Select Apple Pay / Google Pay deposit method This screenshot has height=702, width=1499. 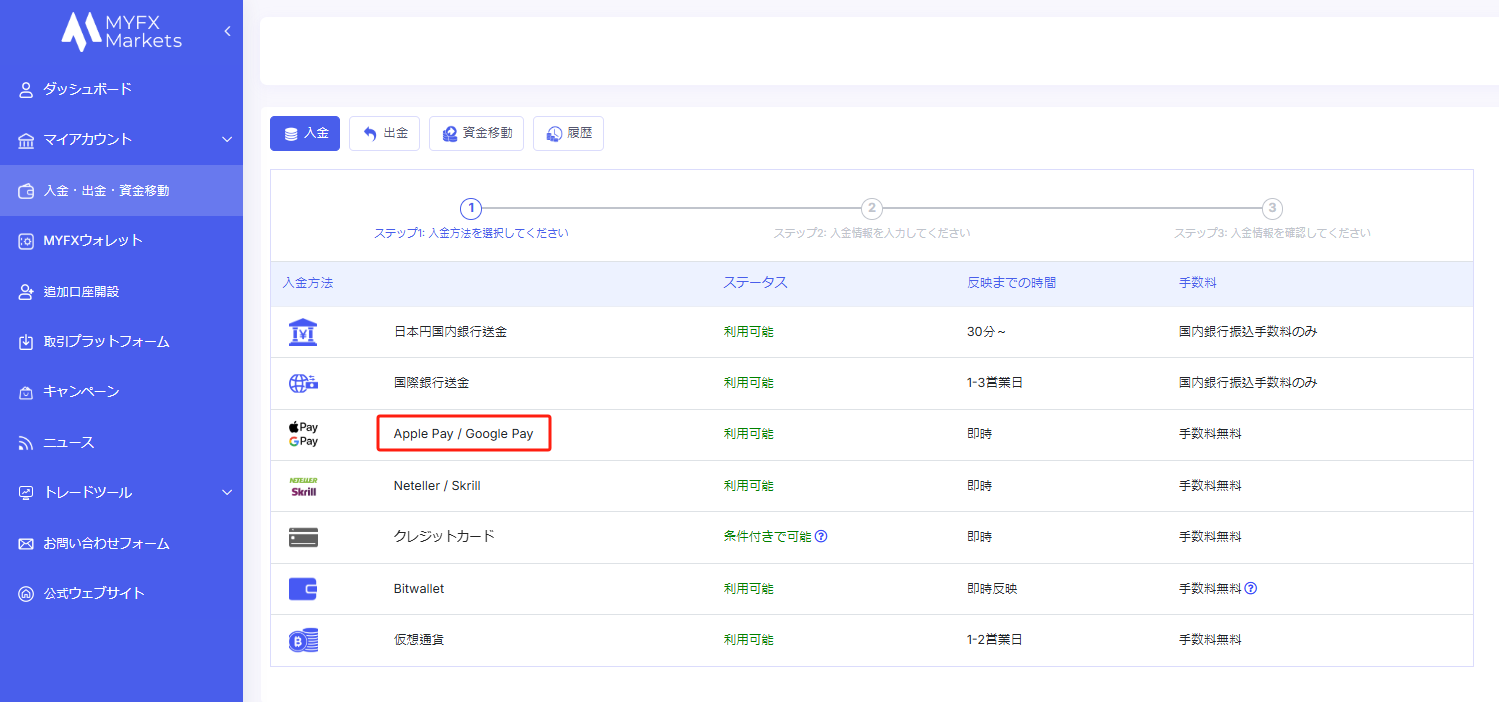(463, 434)
